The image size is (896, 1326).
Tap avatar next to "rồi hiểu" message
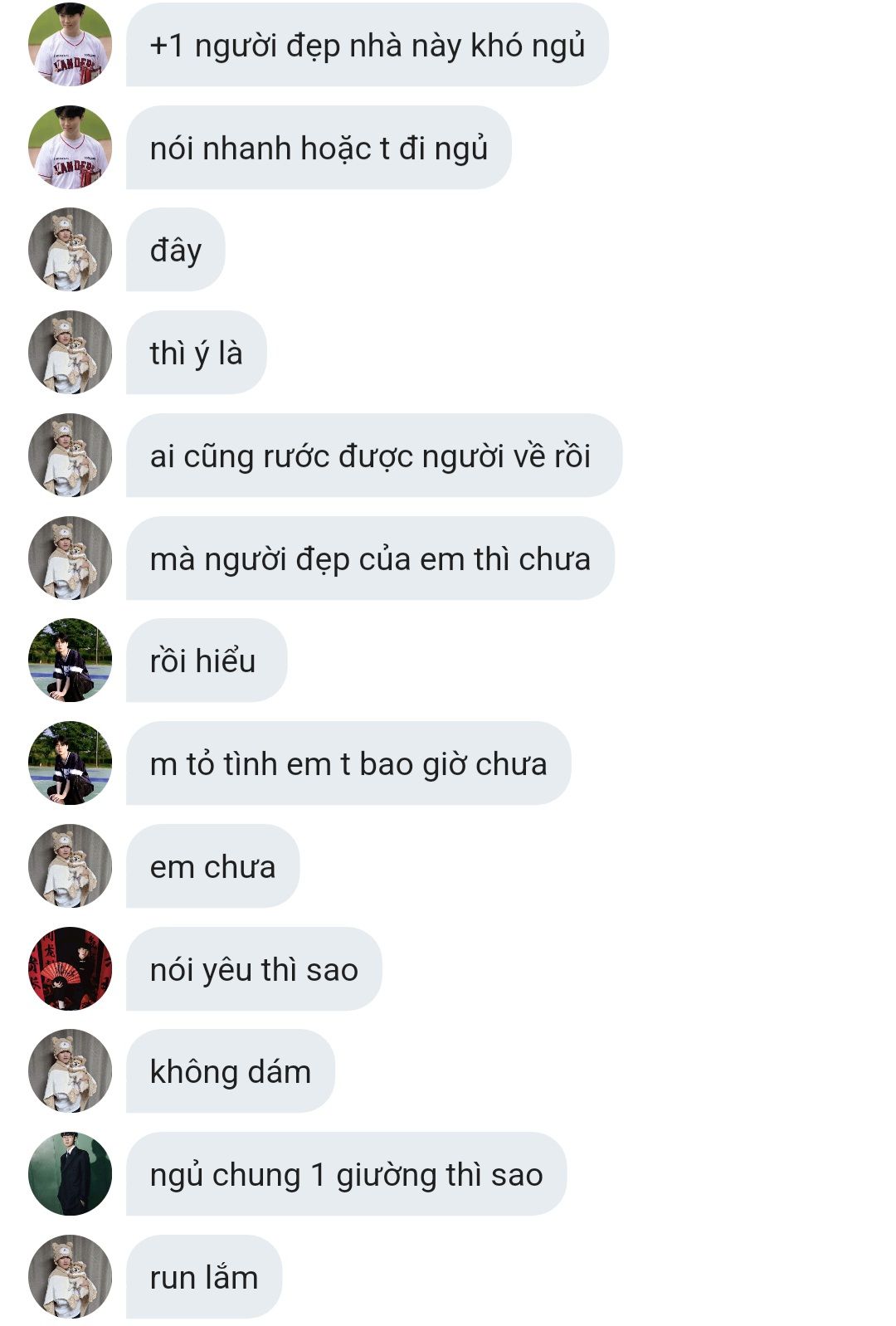(70, 661)
